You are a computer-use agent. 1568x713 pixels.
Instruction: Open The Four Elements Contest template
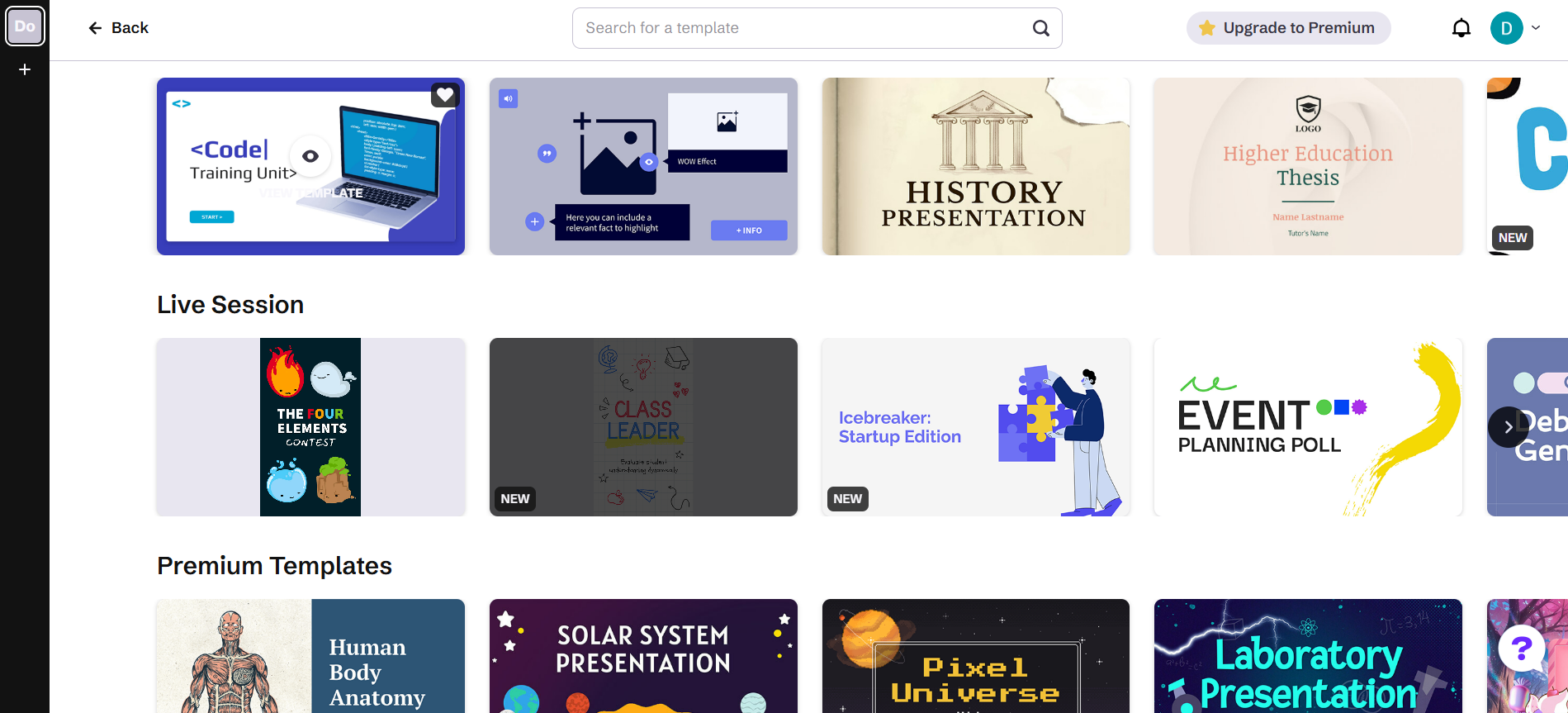click(310, 427)
